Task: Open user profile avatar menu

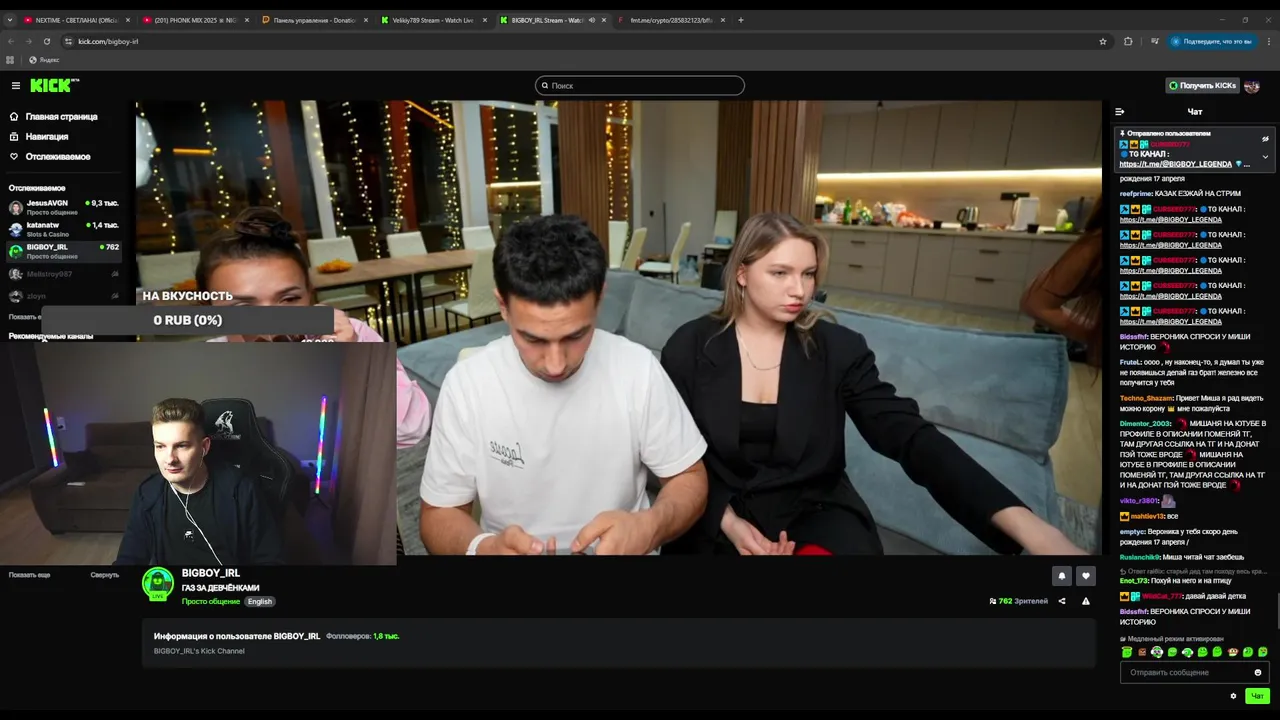Action: click(x=1252, y=86)
